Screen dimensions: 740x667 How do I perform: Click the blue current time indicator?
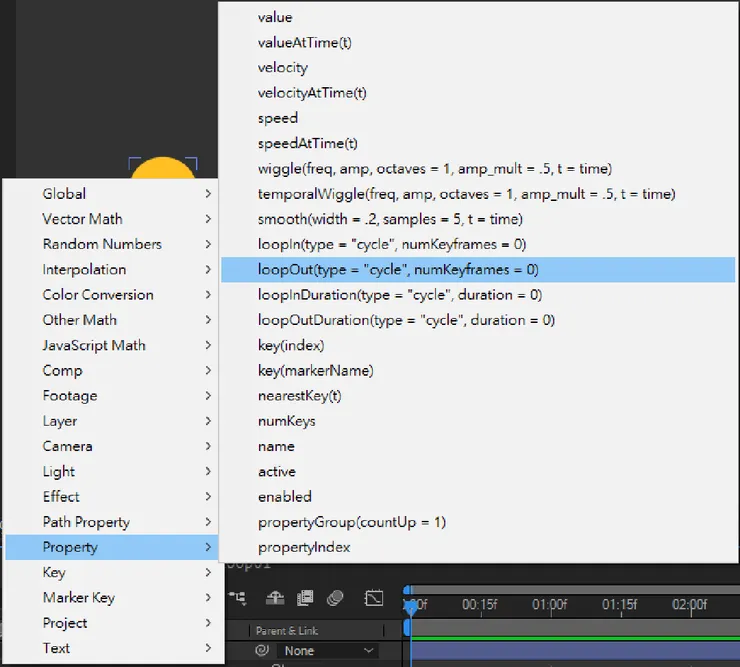pos(410,606)
